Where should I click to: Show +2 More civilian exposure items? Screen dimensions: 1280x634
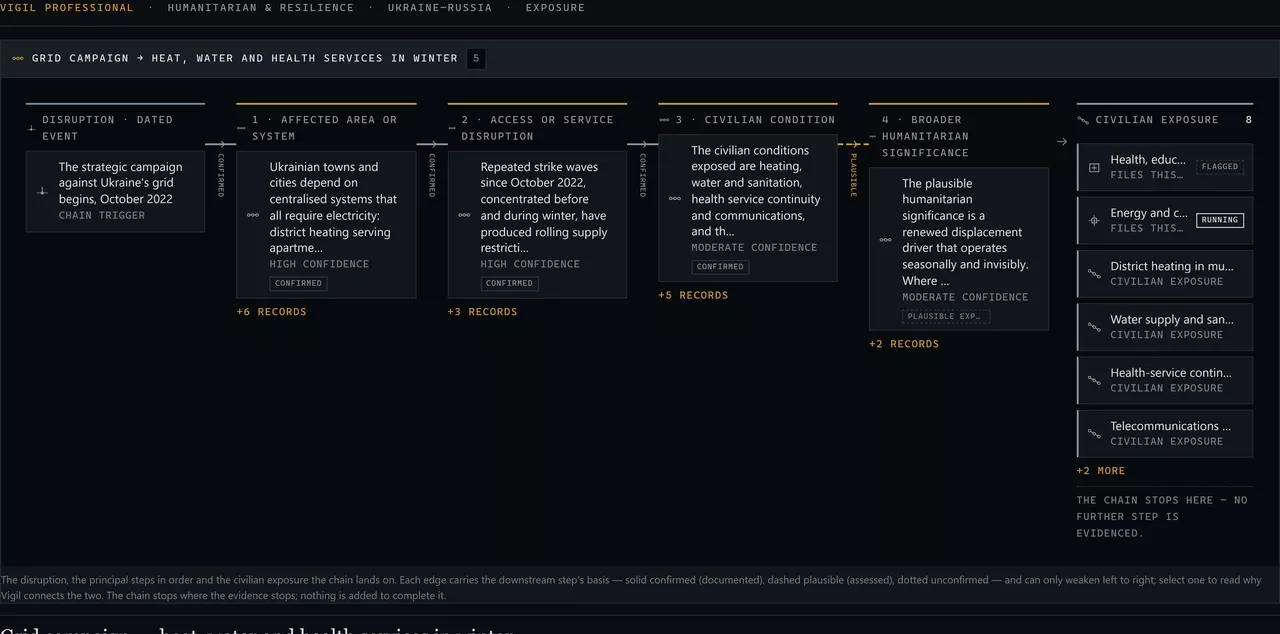(1101, 471)
